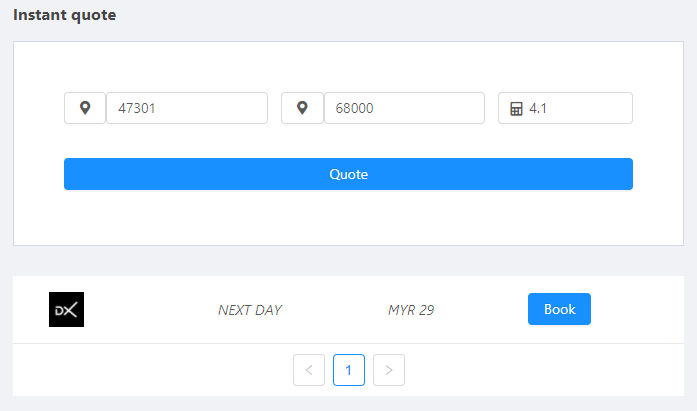Viewport: 697px width, 411px height.
Task: Click blank pagination bar area left of arrows
Action: (150, 370)
